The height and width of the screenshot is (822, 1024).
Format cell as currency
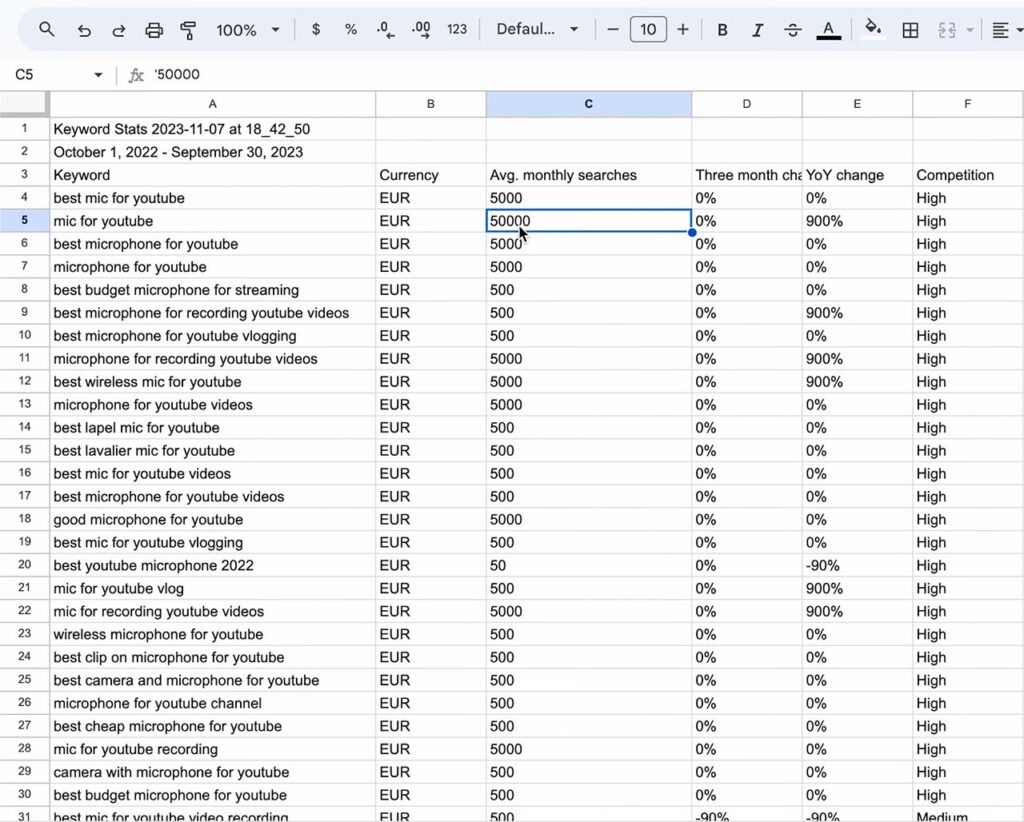point(316,29)
